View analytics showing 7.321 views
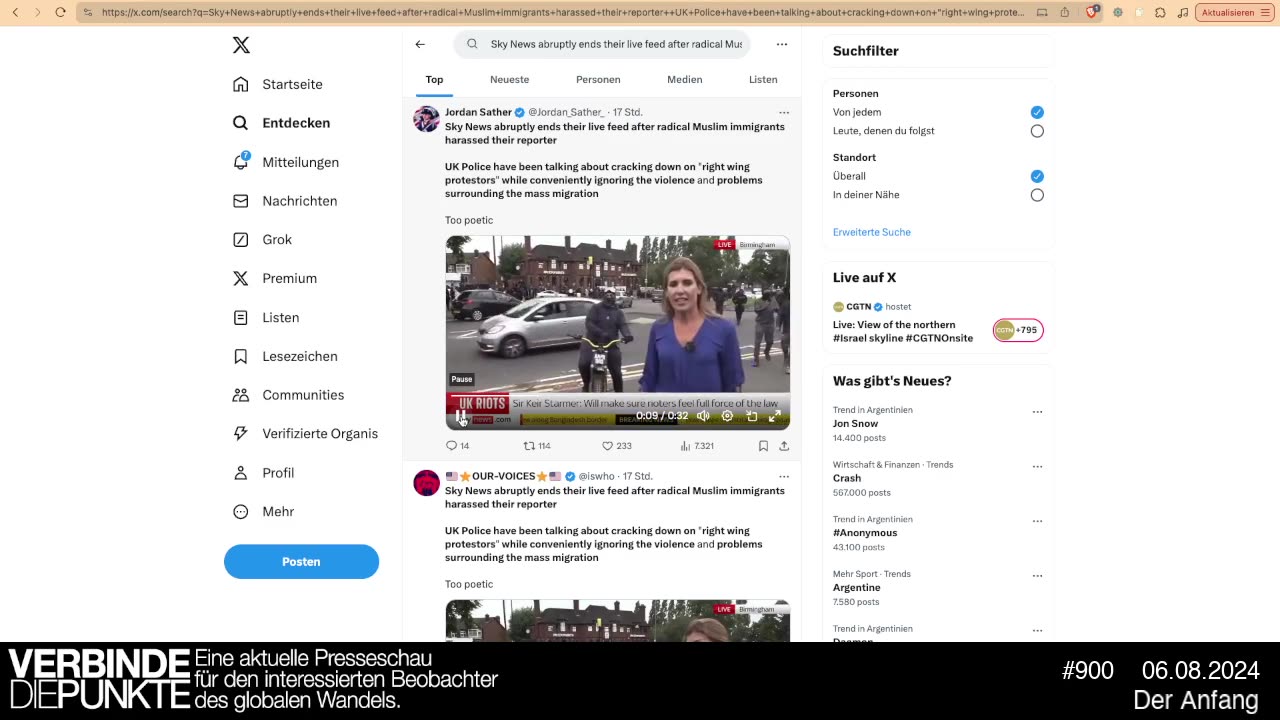The image size is (1280, 720). tap(697, 446)
